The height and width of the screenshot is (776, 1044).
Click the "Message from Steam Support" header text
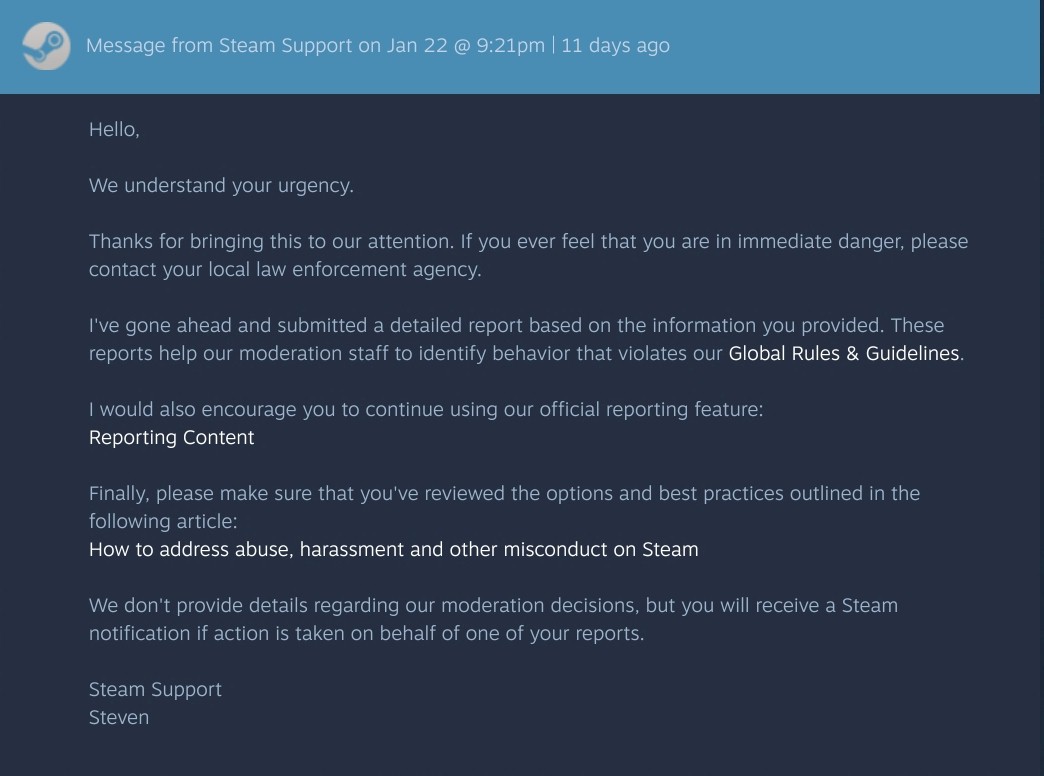point(219,46)
